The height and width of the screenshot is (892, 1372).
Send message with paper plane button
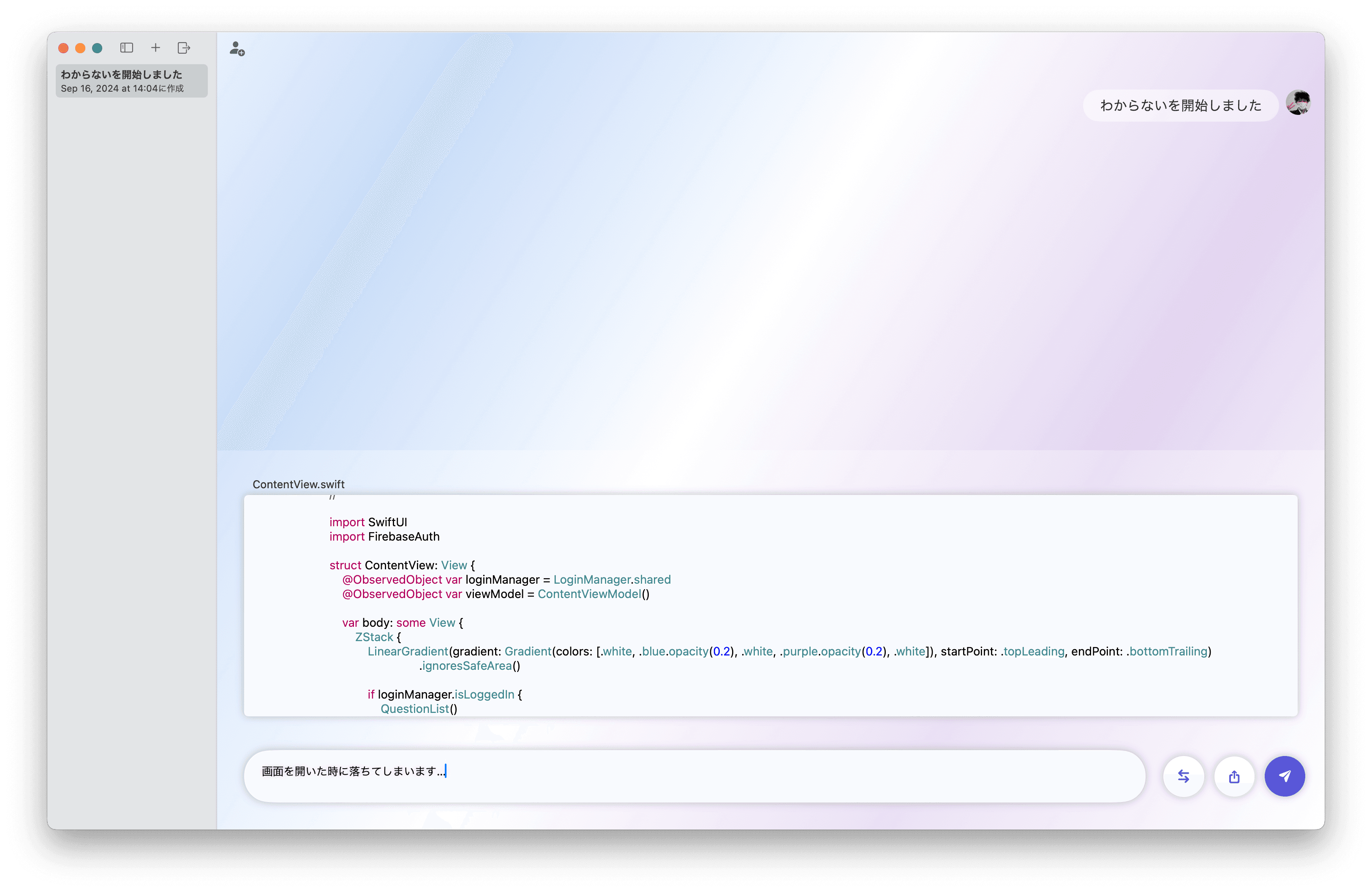coord(1285,776)
